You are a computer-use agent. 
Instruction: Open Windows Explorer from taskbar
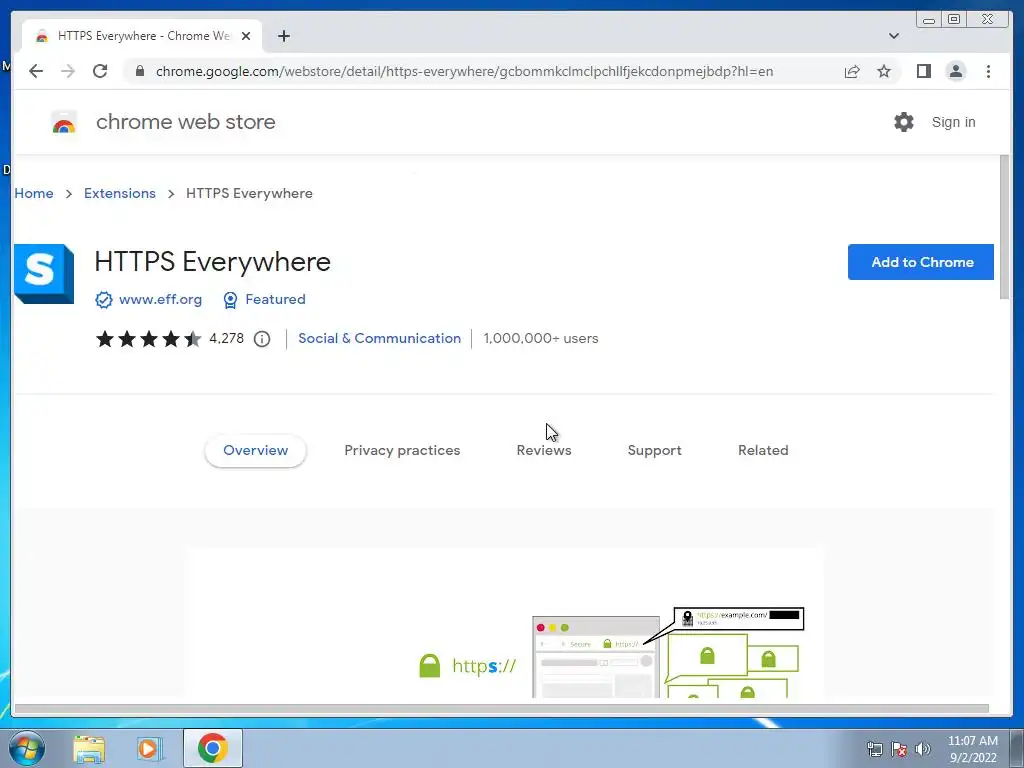click(x=89, y=748)
